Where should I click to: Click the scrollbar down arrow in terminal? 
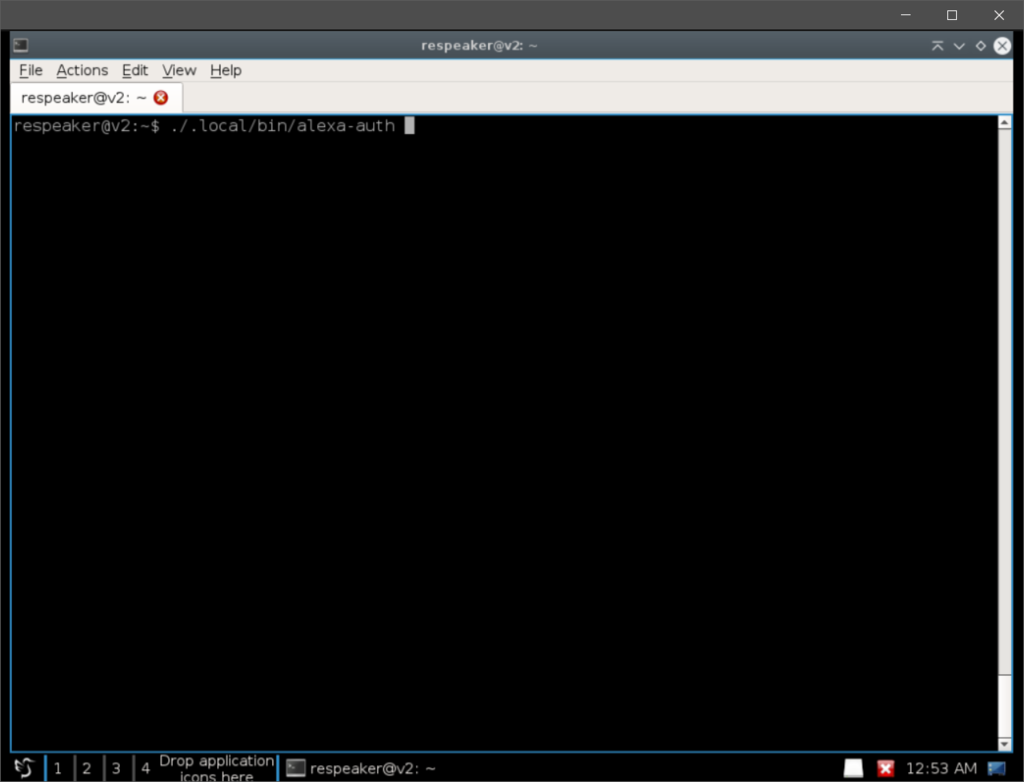[x=1004, y=744]
